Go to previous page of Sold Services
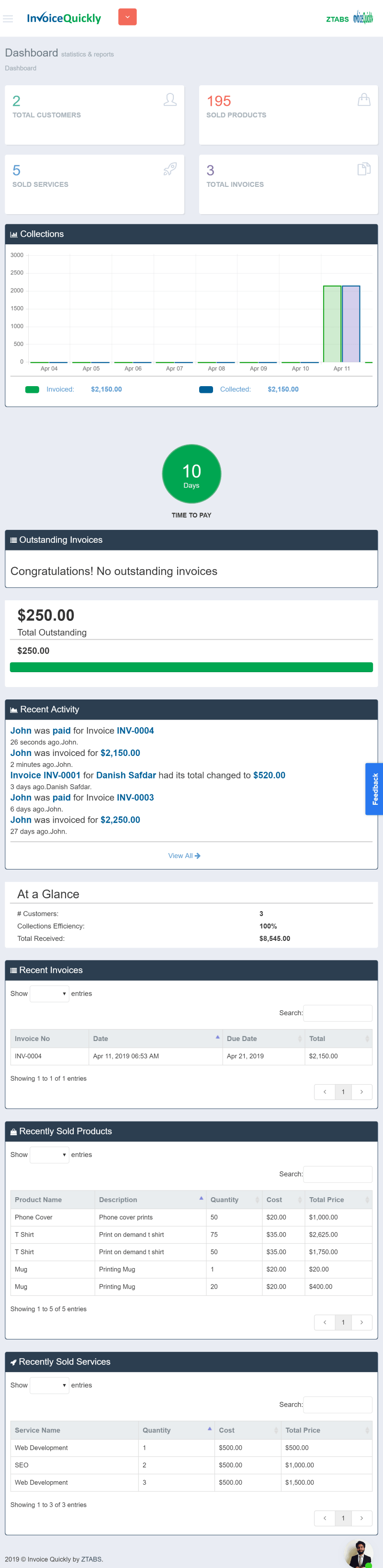Screen dimensions: 383x1568 [x=325, y=1518]
